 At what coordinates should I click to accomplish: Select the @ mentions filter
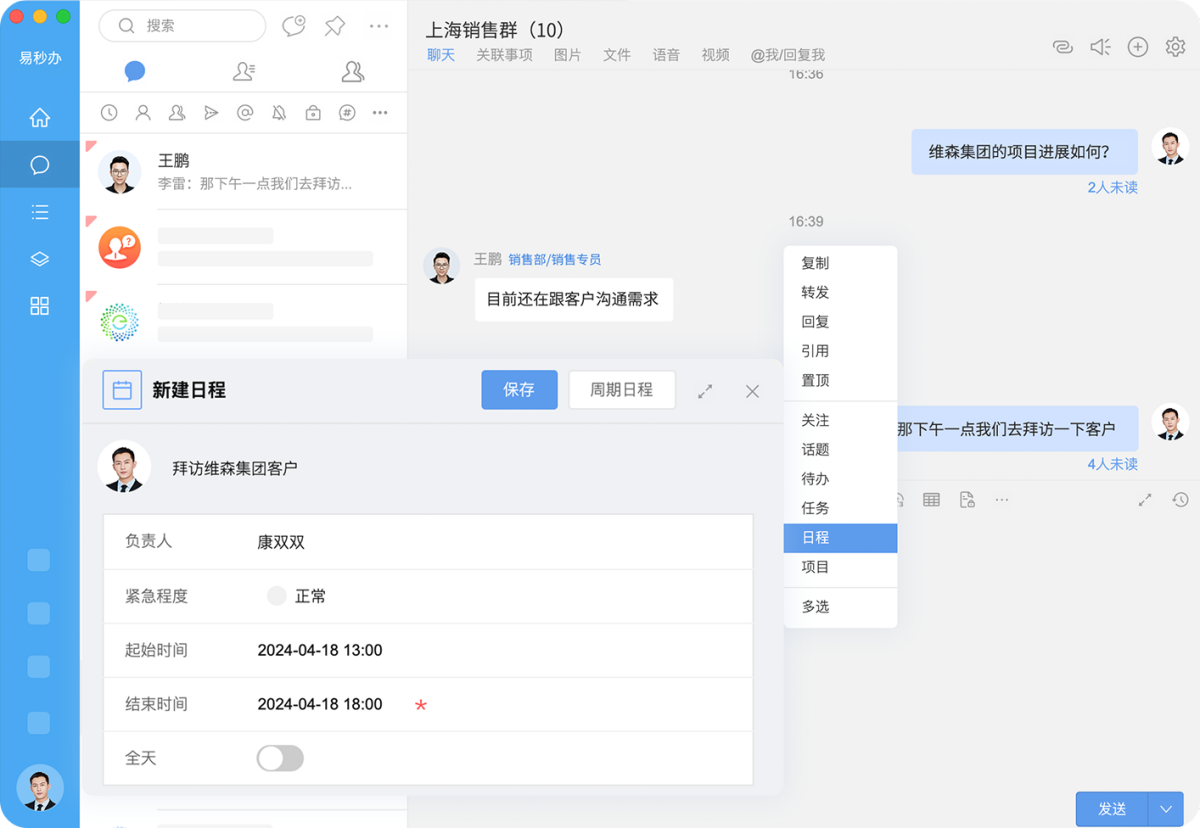(x=246, y=113)
